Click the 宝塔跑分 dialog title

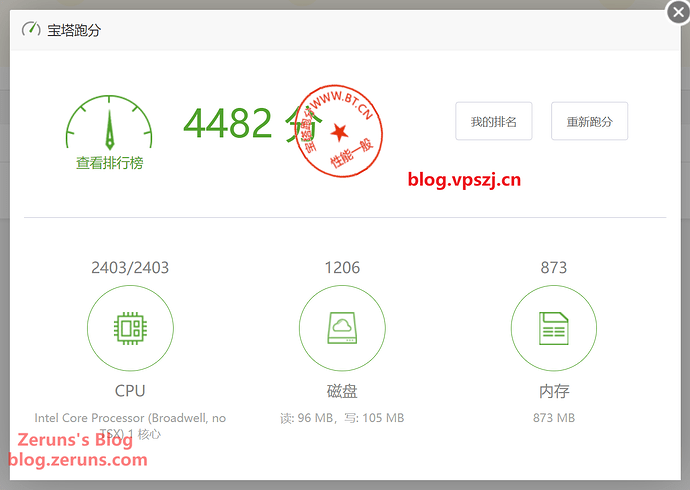(74, 30)
